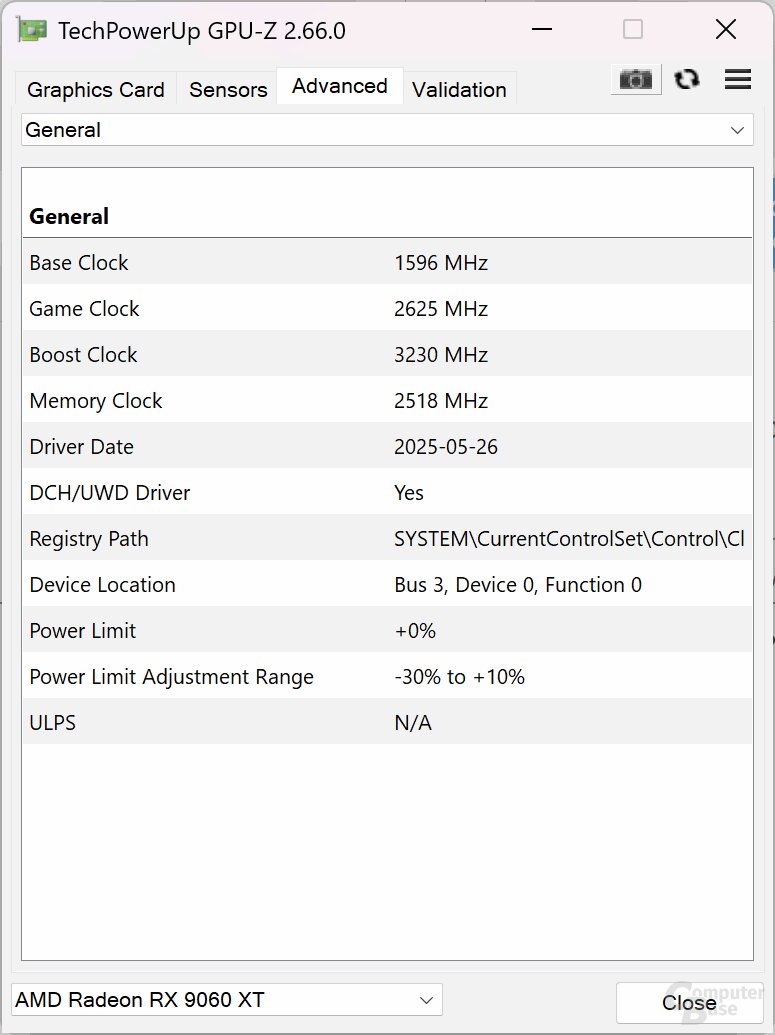The height and width of the screenshot is (1035, 775).
Task: Click the 2625 MHz value
Action: 441,309
